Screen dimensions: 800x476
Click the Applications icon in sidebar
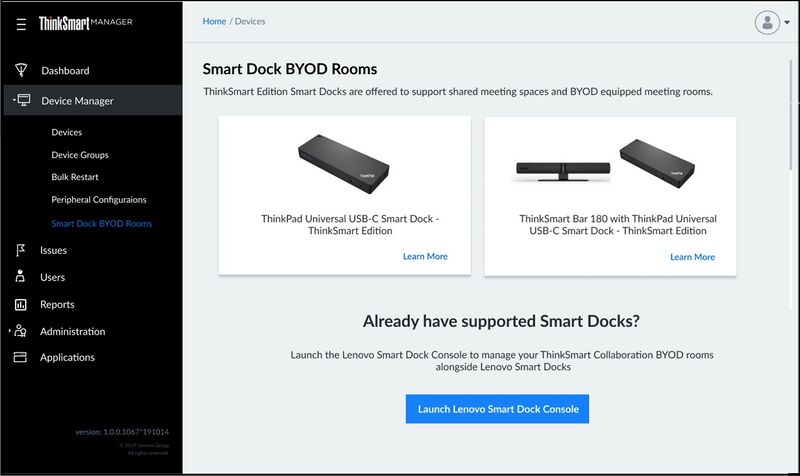point(20,357)
